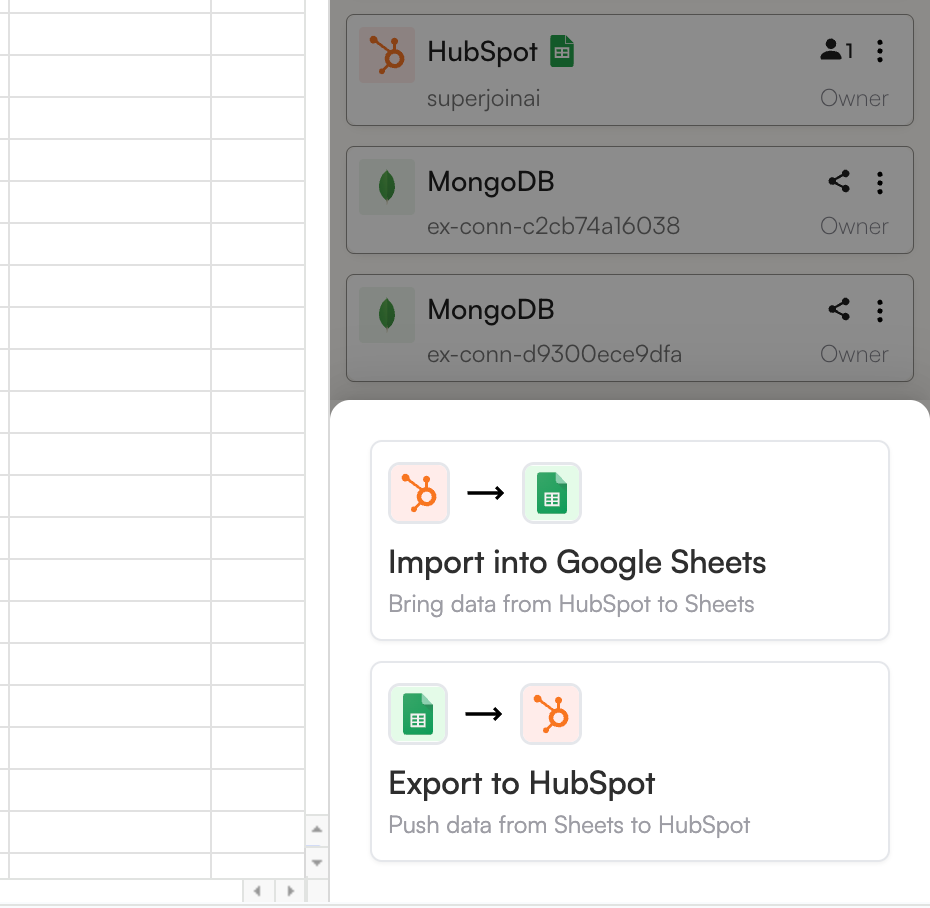Click the arrow between icons in Export card
Viewport: 930px width, 908px height.
(484, 714)
